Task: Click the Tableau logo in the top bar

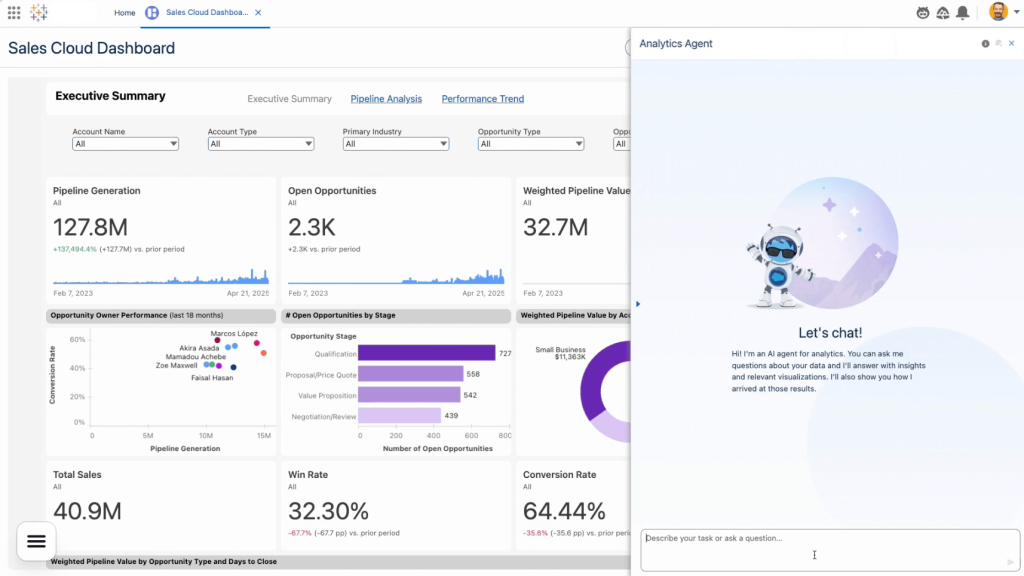Action: click(38, 12)
